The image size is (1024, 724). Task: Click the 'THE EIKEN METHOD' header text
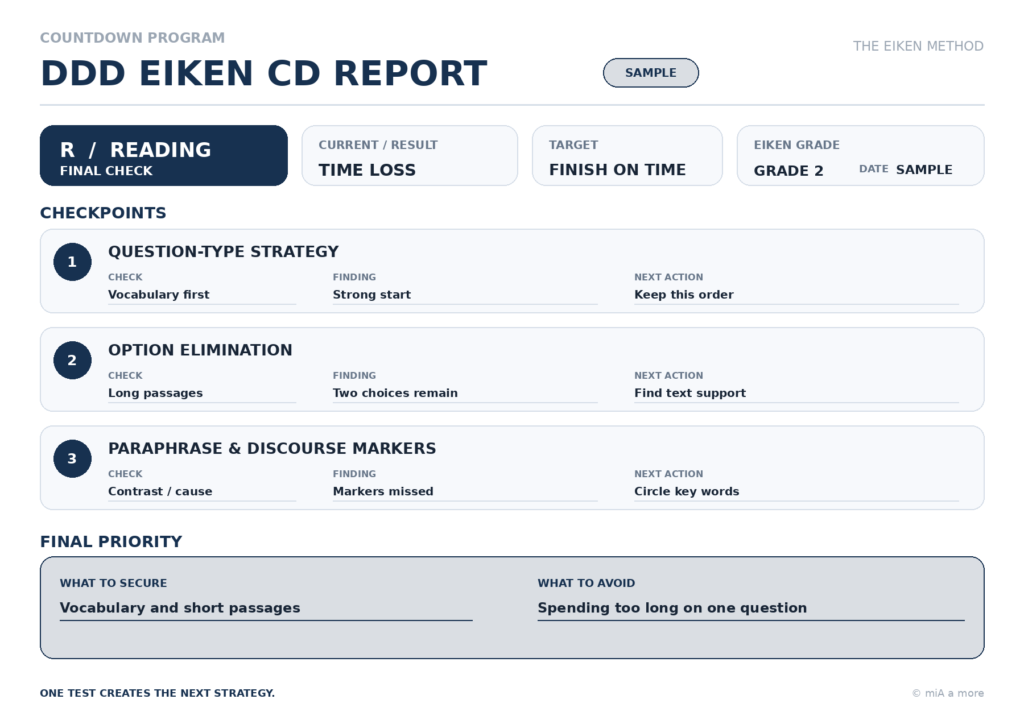coord(918,46)
